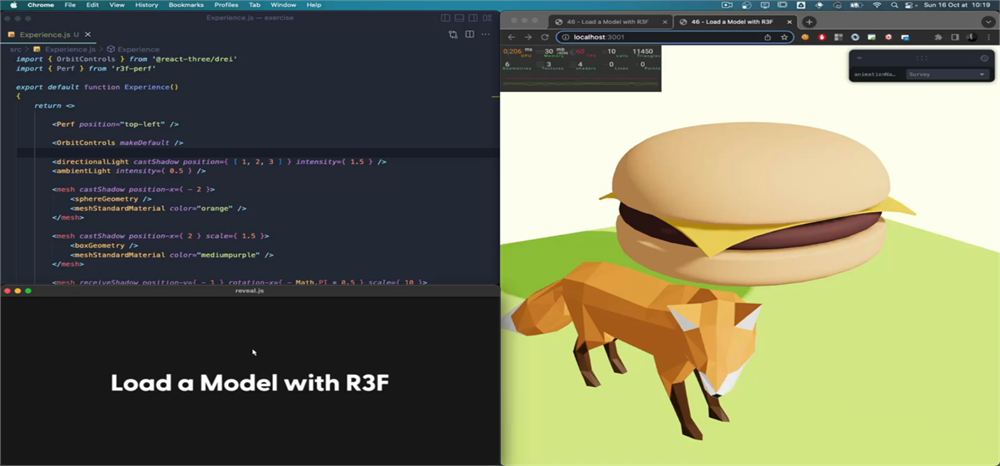Click the src breadcrumb folder
This screenshot has height=466, width=1000.
click(x=15, y=49)
